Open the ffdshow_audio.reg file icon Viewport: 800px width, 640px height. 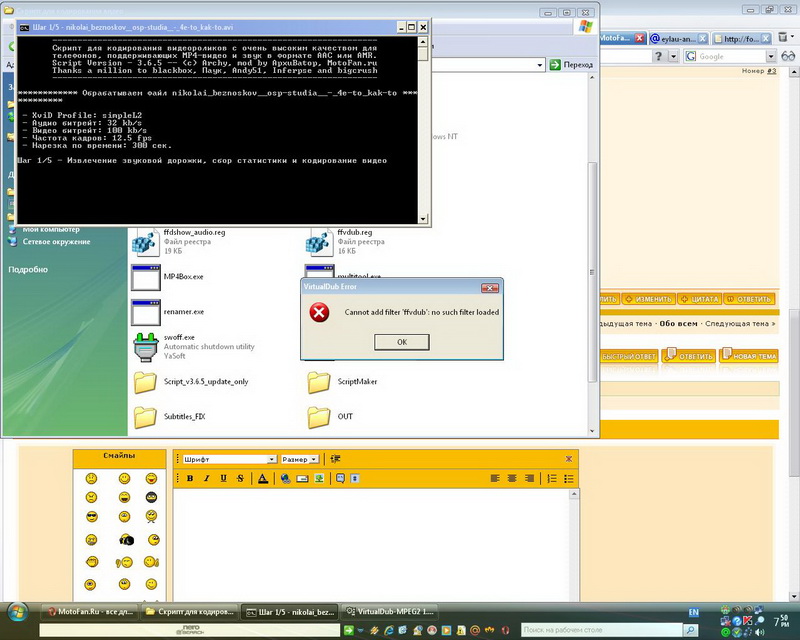point(145,241)
